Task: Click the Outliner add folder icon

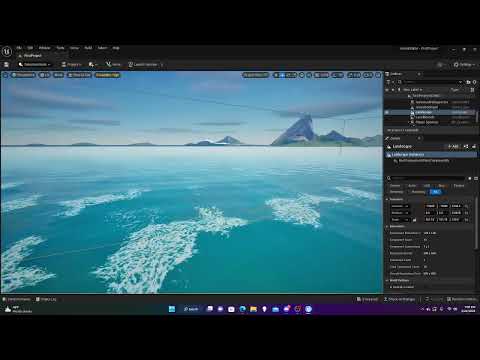Action: pos(468,82)
